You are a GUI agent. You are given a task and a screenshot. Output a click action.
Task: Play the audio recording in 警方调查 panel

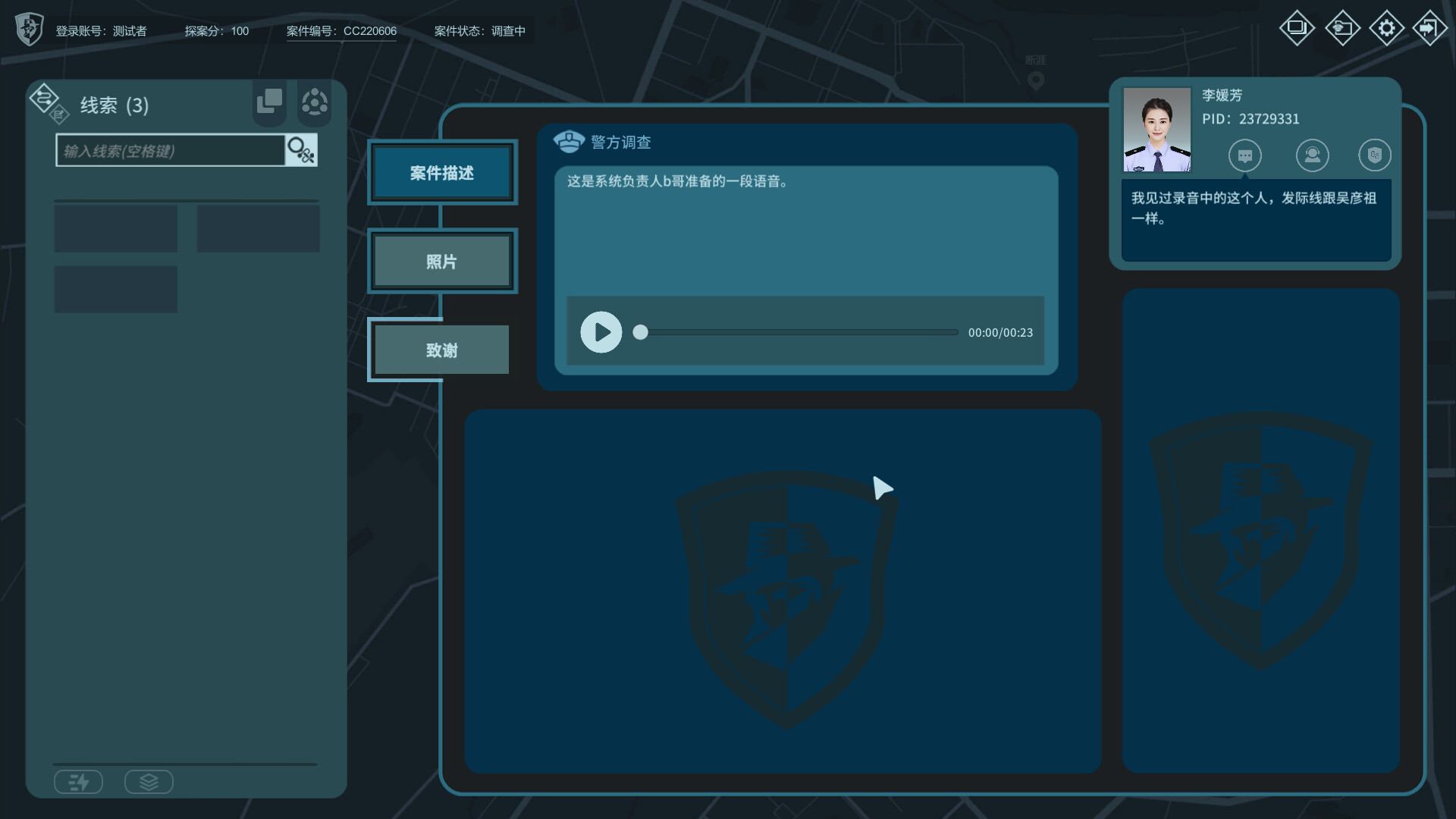(x=601, y=332)
